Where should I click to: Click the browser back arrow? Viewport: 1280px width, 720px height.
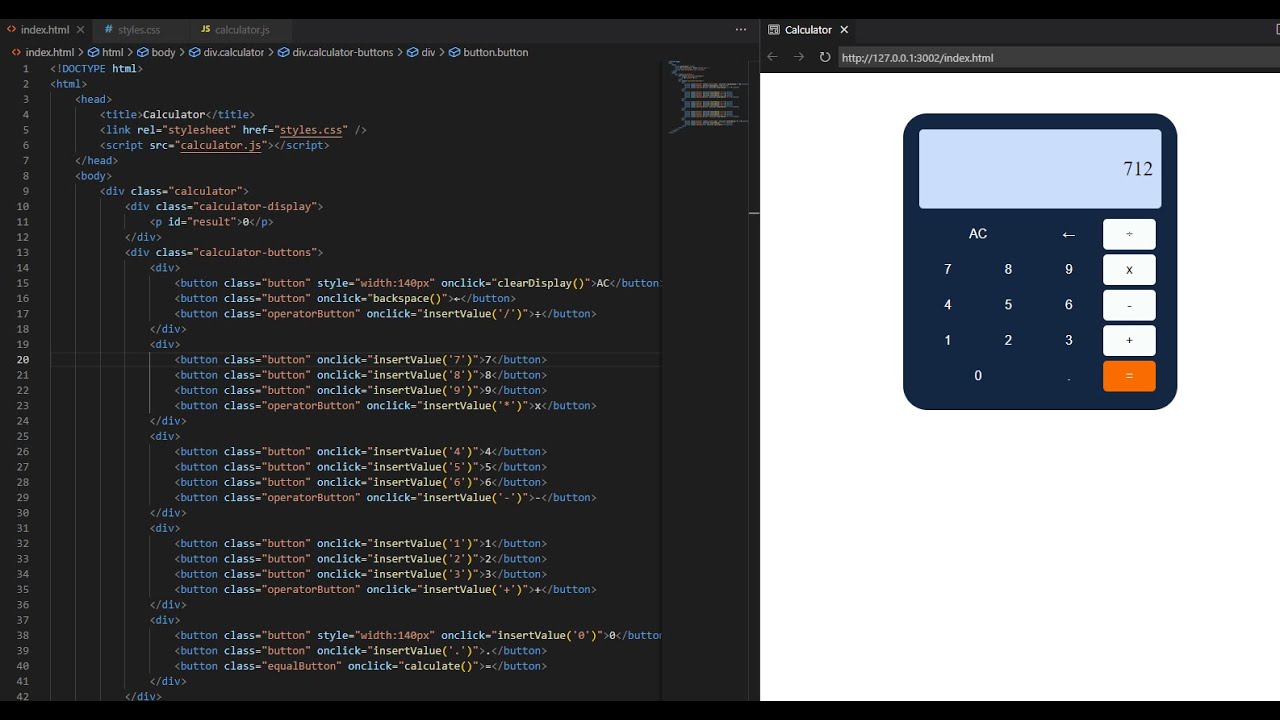tap(772, 57)
